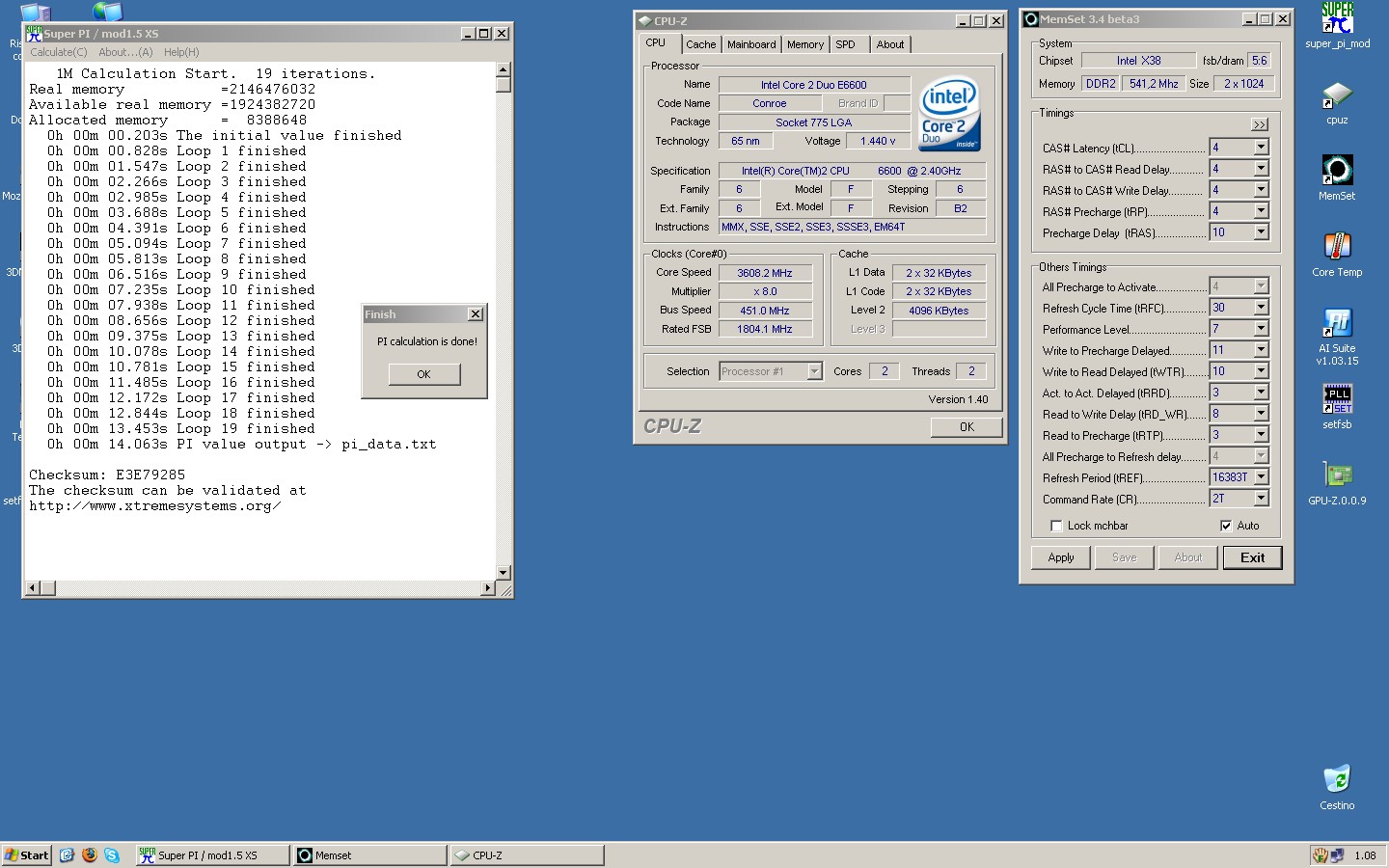Viewport: 1389px width, 868px height.
Task: Toggle the Lock mchbar checkbox
Action: pos(1056,526)
